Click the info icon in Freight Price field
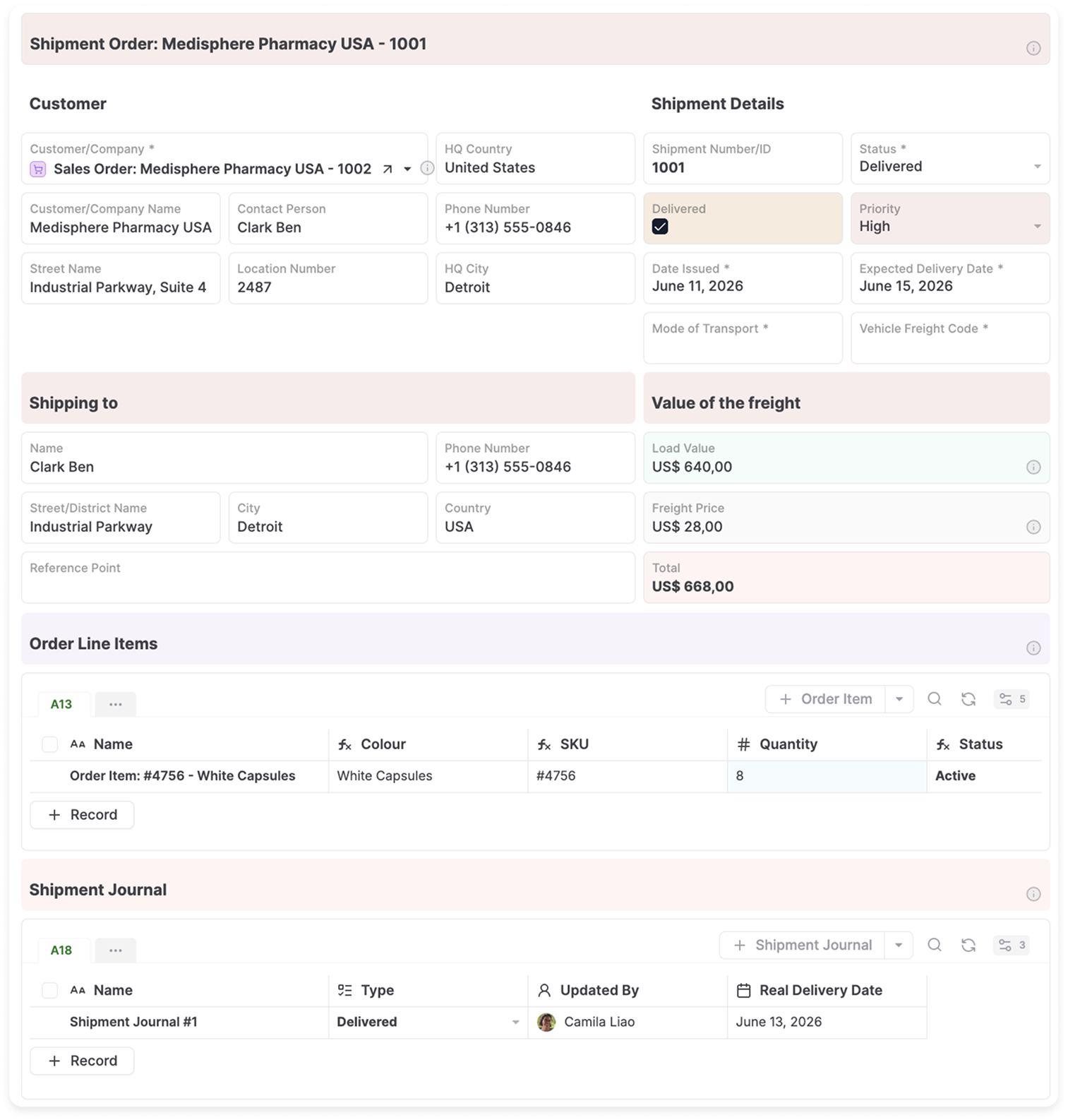This screenshot has width=1068, height=1120. click(1033, 527)
